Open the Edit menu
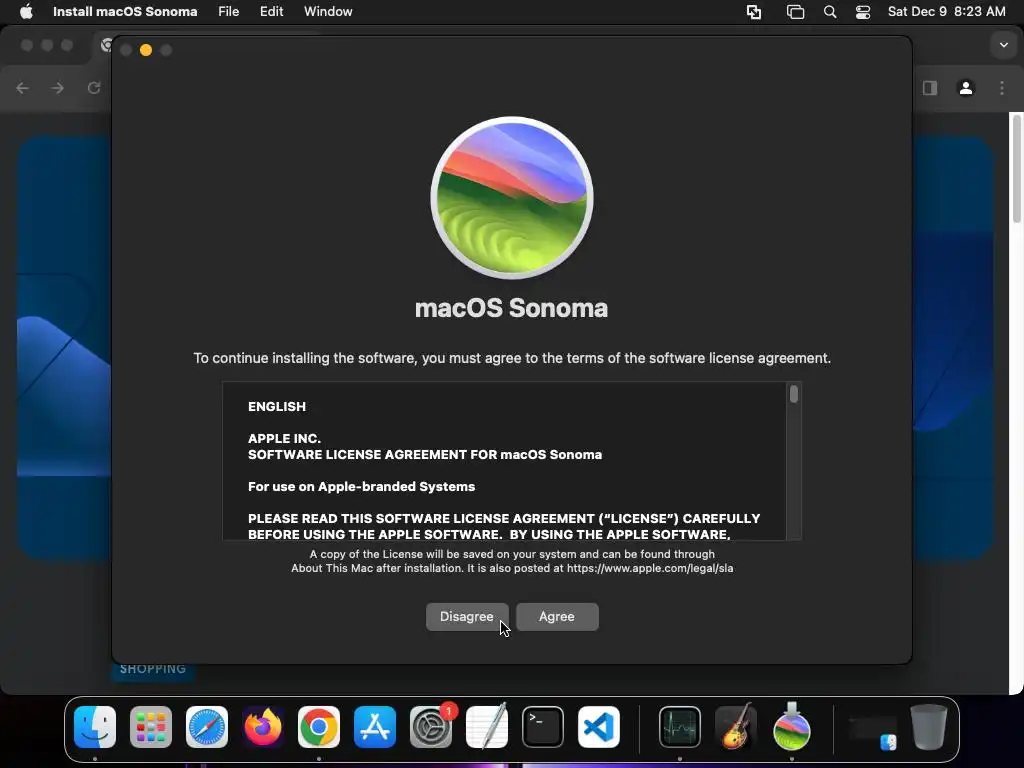 pos(271,12)
